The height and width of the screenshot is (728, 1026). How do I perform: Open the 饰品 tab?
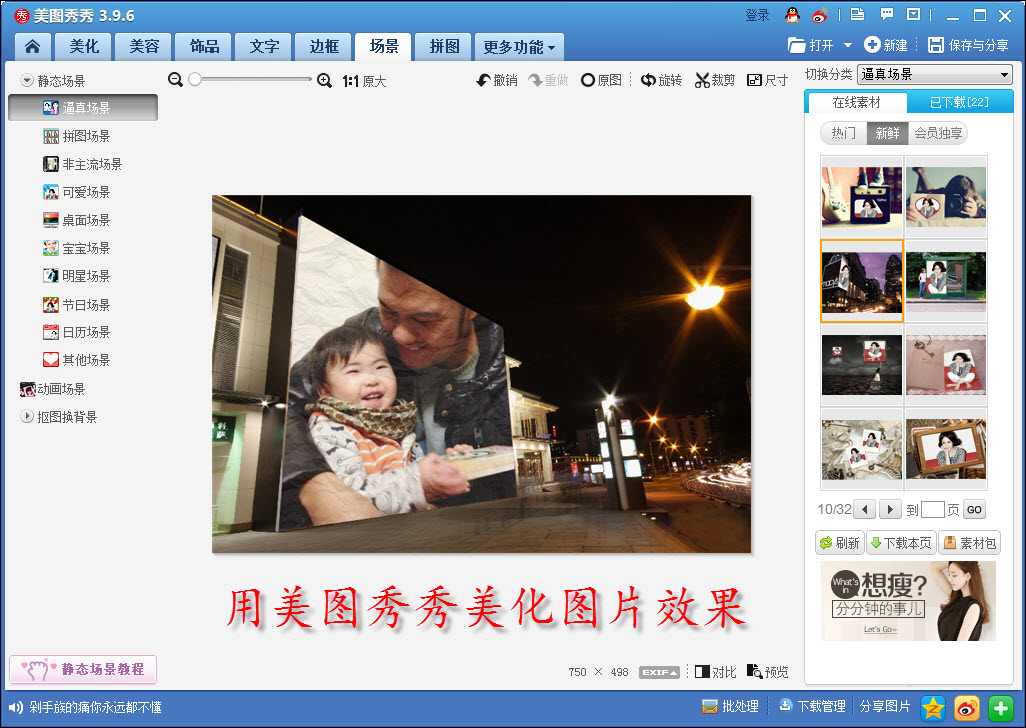204,46
